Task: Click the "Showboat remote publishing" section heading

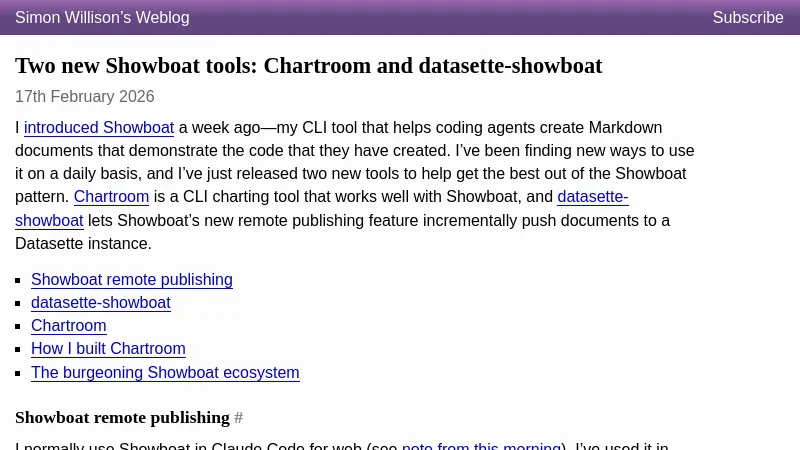Action: tap(122, 418)
